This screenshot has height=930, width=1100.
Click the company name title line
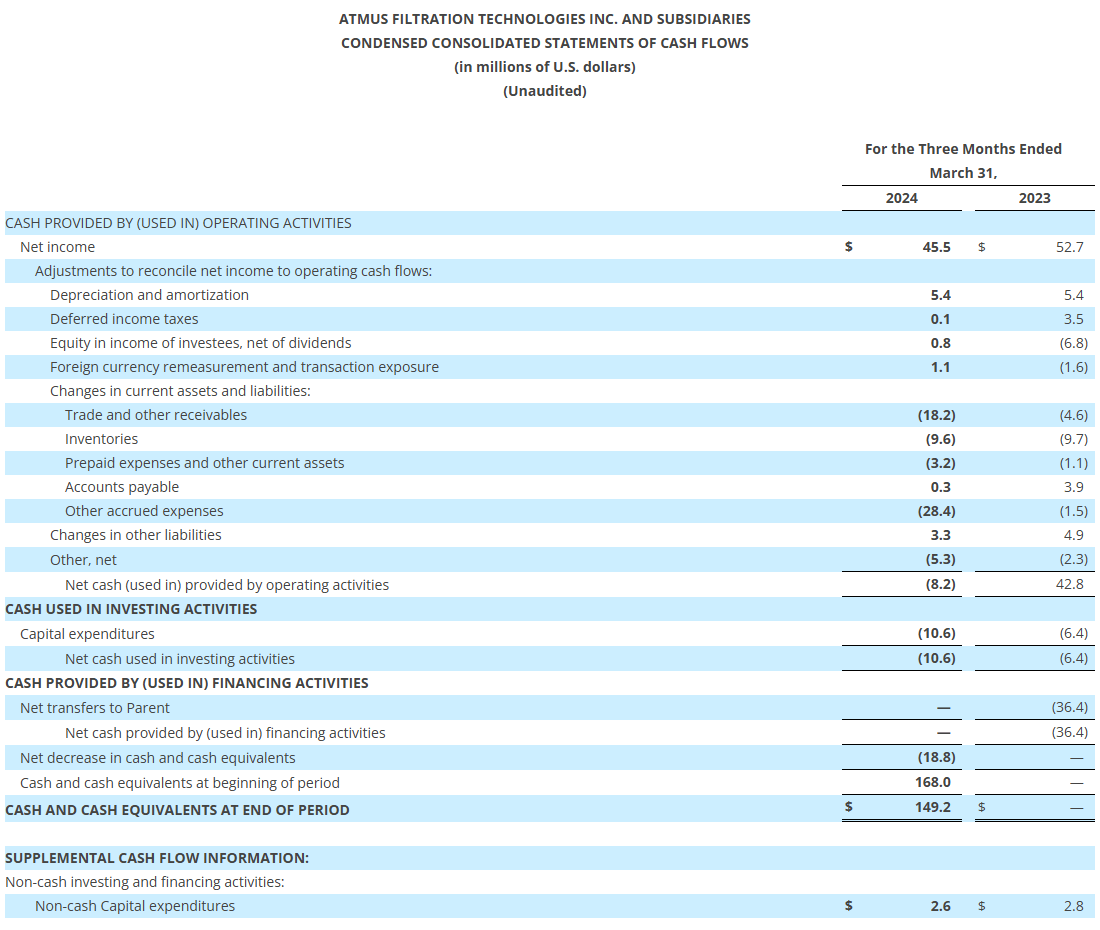tap(544, 20)
